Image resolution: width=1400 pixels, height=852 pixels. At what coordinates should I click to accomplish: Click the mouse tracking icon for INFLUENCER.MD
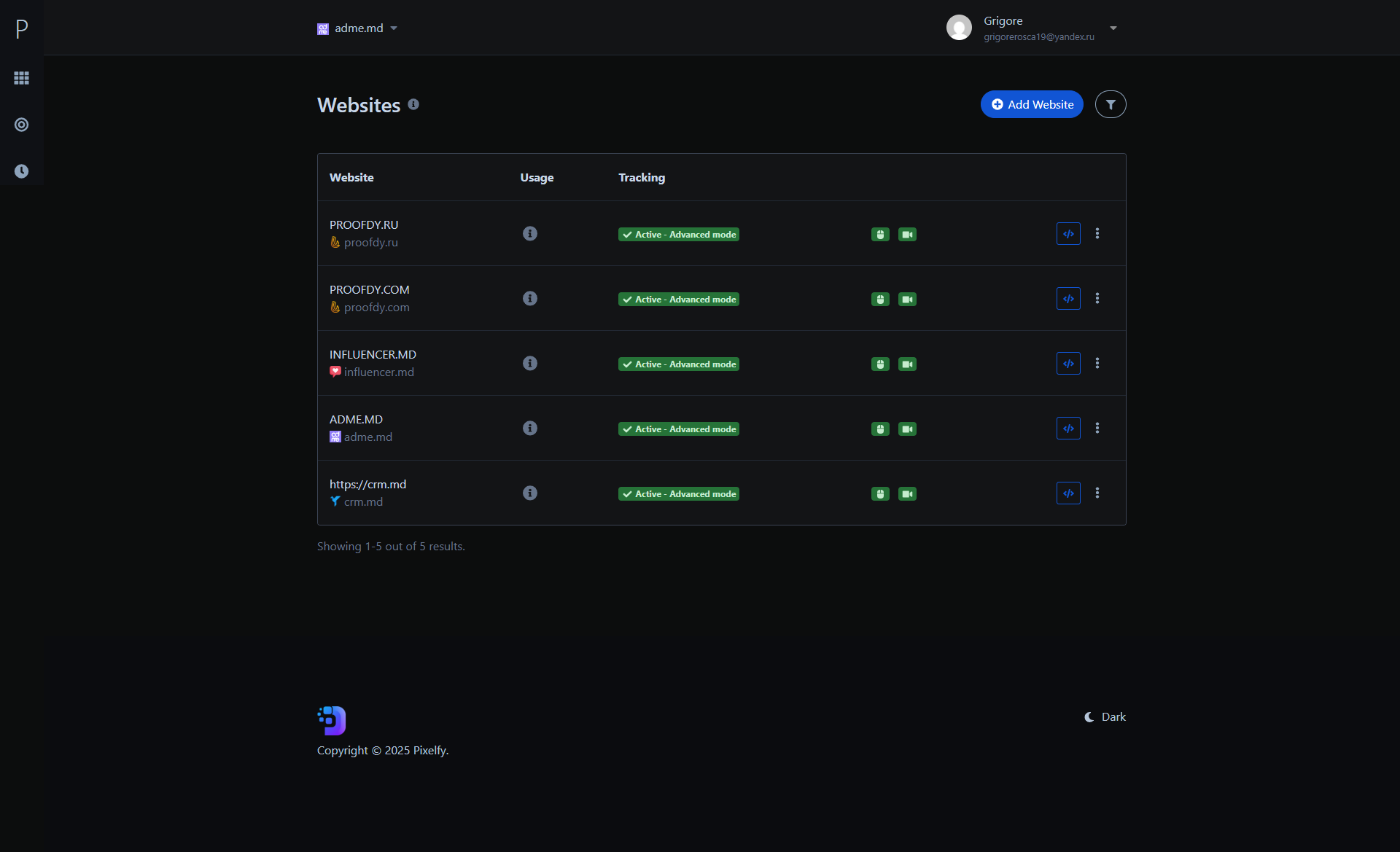coord(880,364)
